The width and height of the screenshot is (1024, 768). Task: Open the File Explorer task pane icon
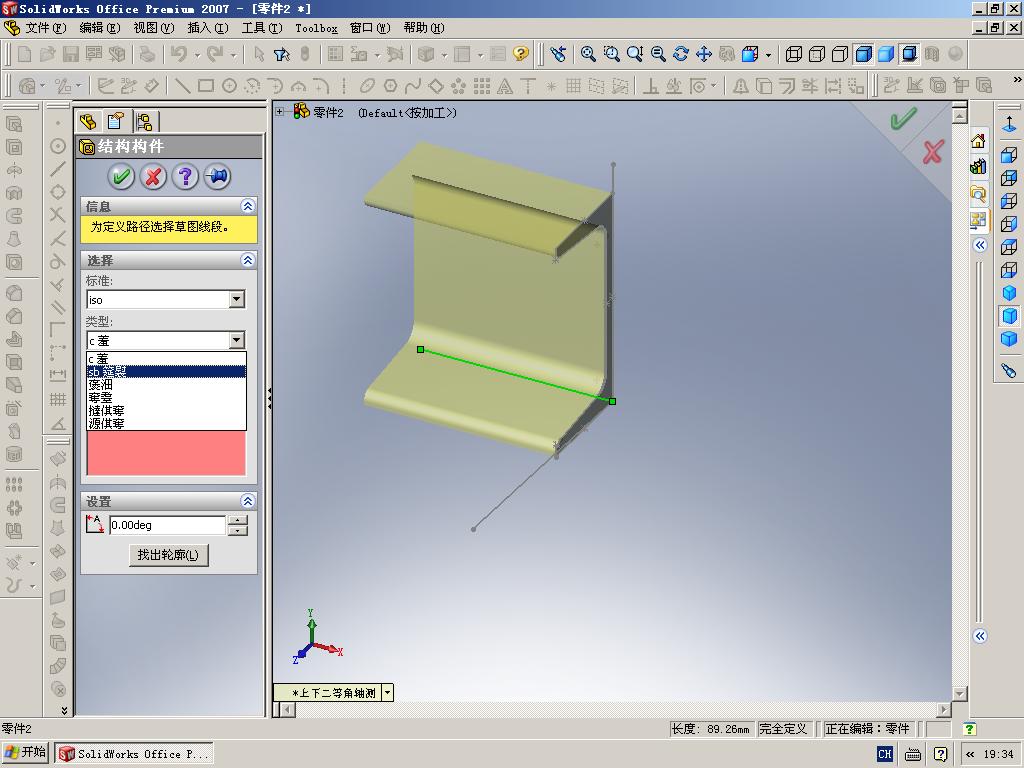[978, 194]
